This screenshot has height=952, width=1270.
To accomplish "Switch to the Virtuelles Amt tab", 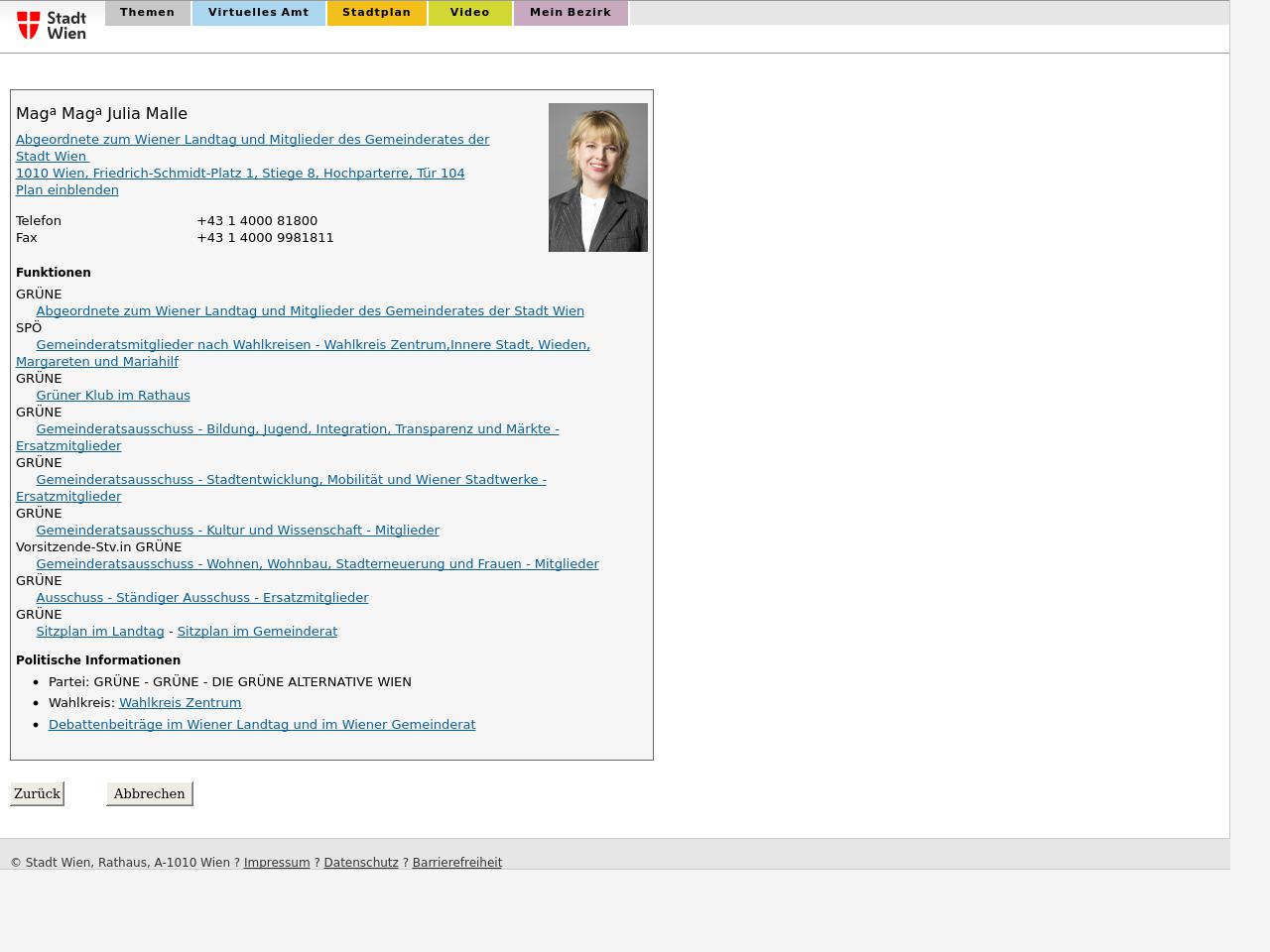I will pyautogui.click(x=258, y=13).
